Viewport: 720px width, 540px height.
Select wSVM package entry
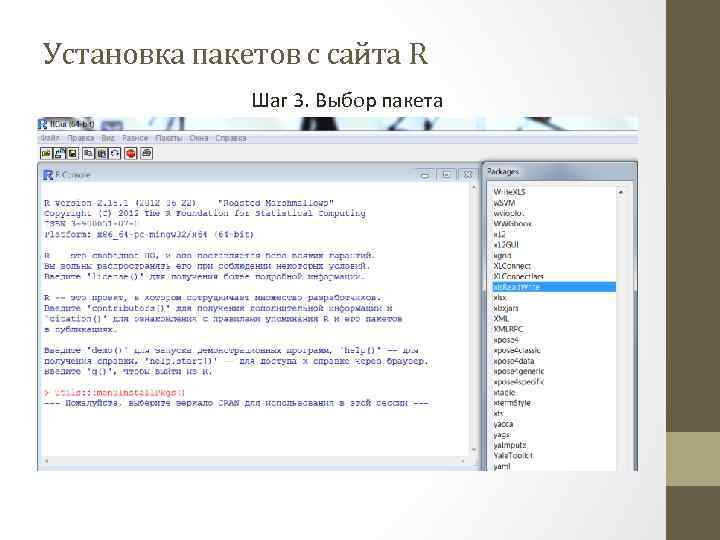504,202
